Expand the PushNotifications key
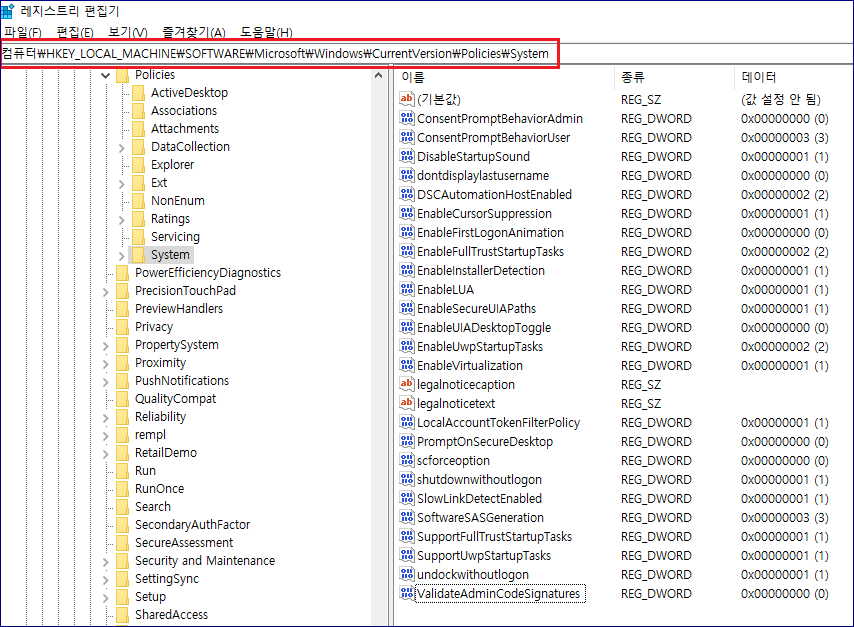The image size is (854, 627). point(106,381)
